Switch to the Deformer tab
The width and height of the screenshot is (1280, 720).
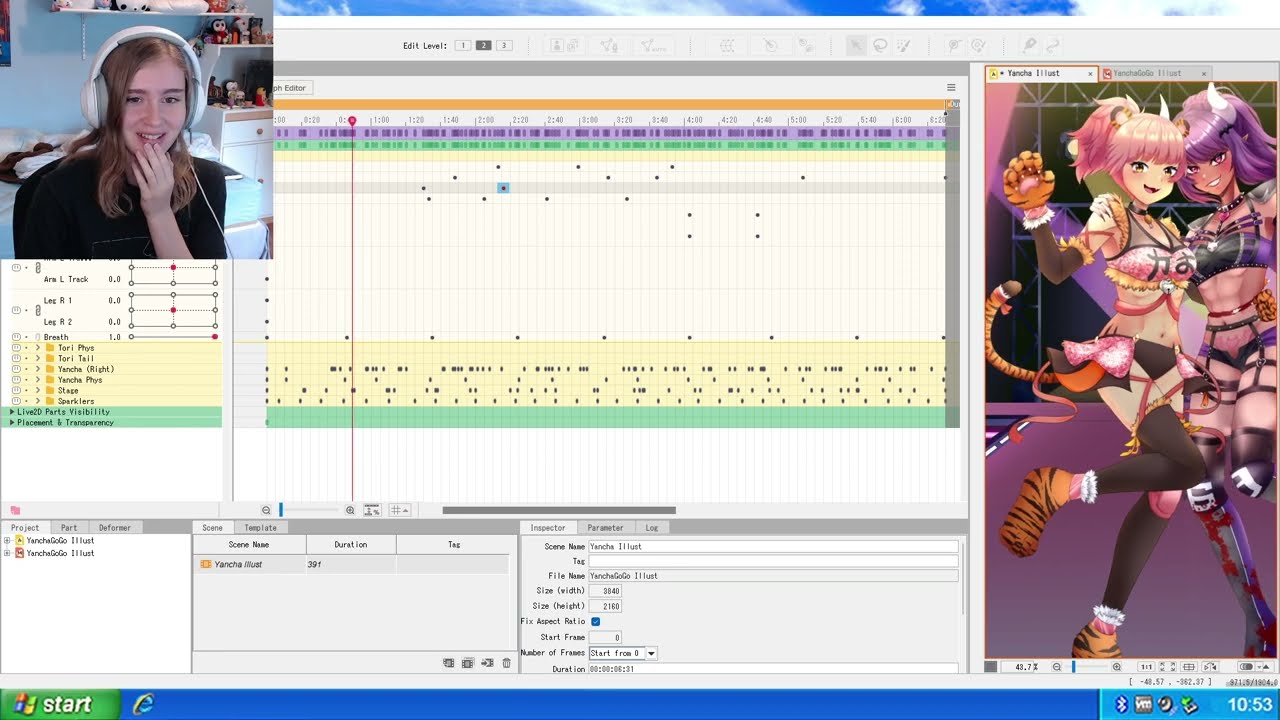pyautogui.click(x=115, y=528)
